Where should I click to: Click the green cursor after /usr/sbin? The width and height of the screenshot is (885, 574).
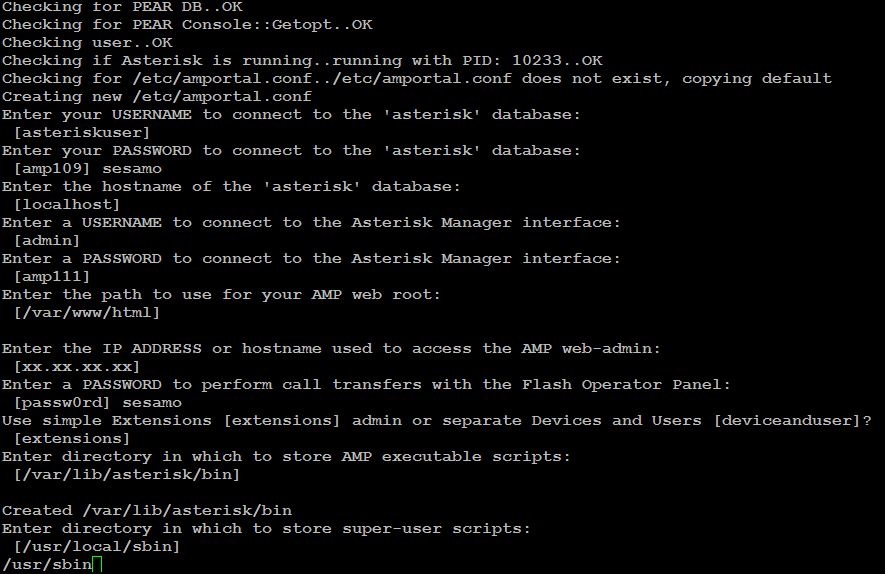tap(97, 565)
